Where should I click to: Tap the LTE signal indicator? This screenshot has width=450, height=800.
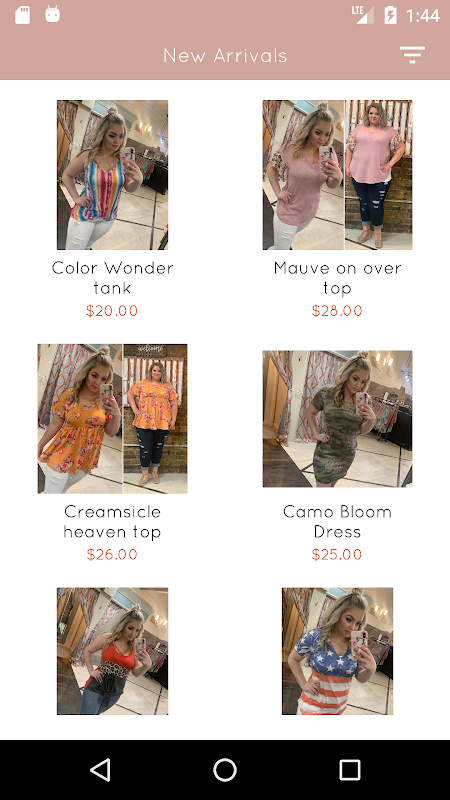click(363, 15)
